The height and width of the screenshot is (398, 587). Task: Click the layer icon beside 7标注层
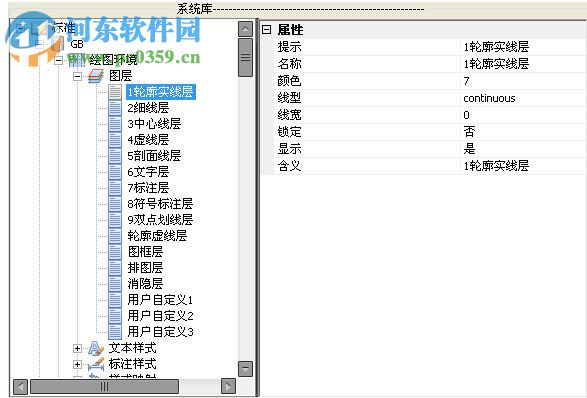click(x=115, y=188)
